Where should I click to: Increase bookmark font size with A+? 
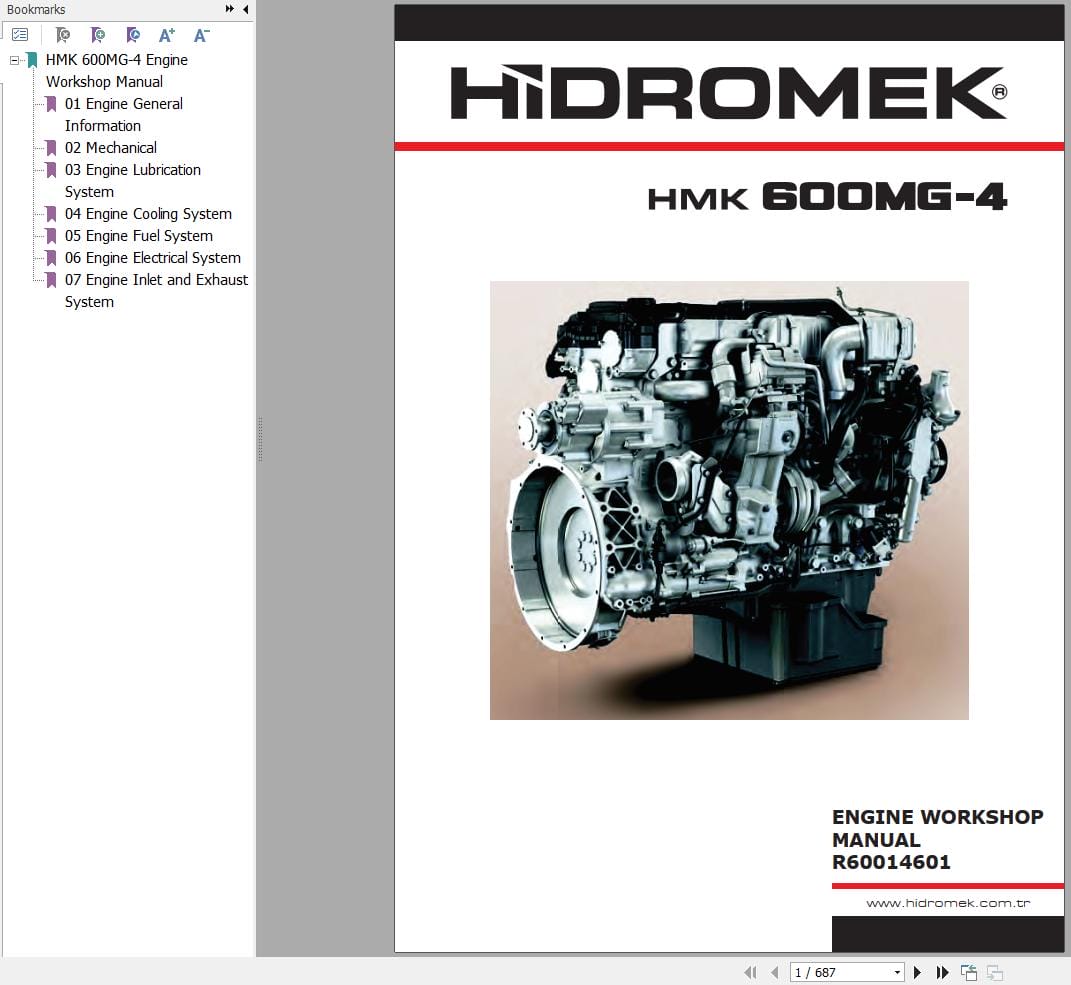tap(167, 35)
